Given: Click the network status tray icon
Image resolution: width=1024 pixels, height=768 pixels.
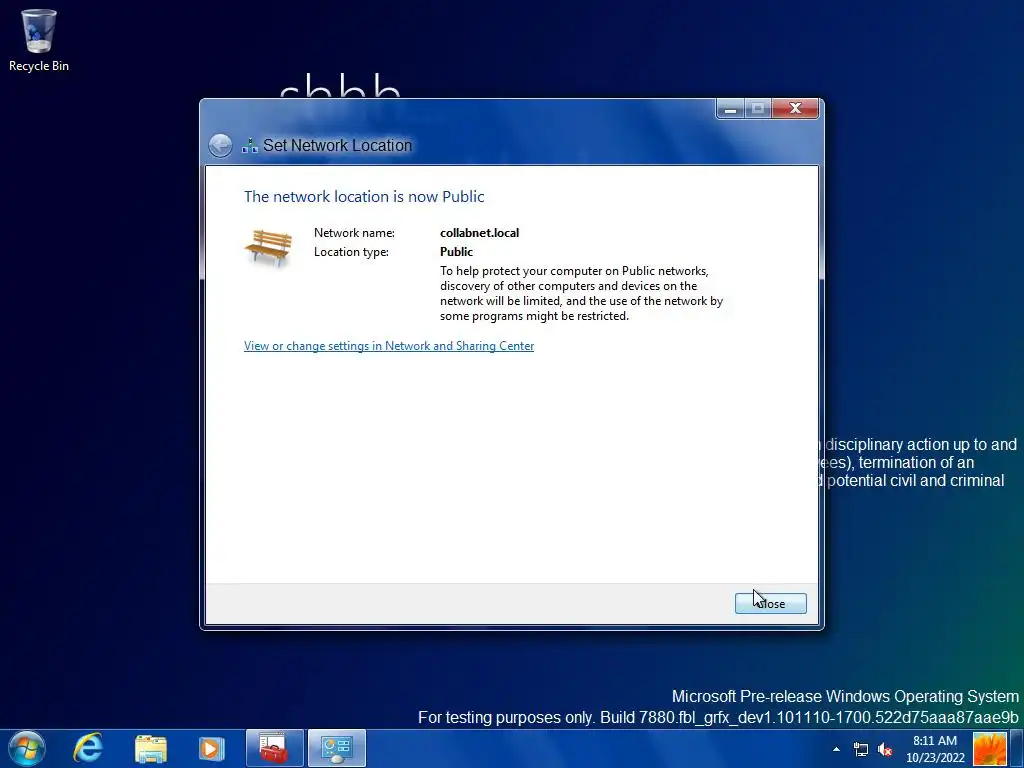Looking at the screenshot, I should point(861,749).
